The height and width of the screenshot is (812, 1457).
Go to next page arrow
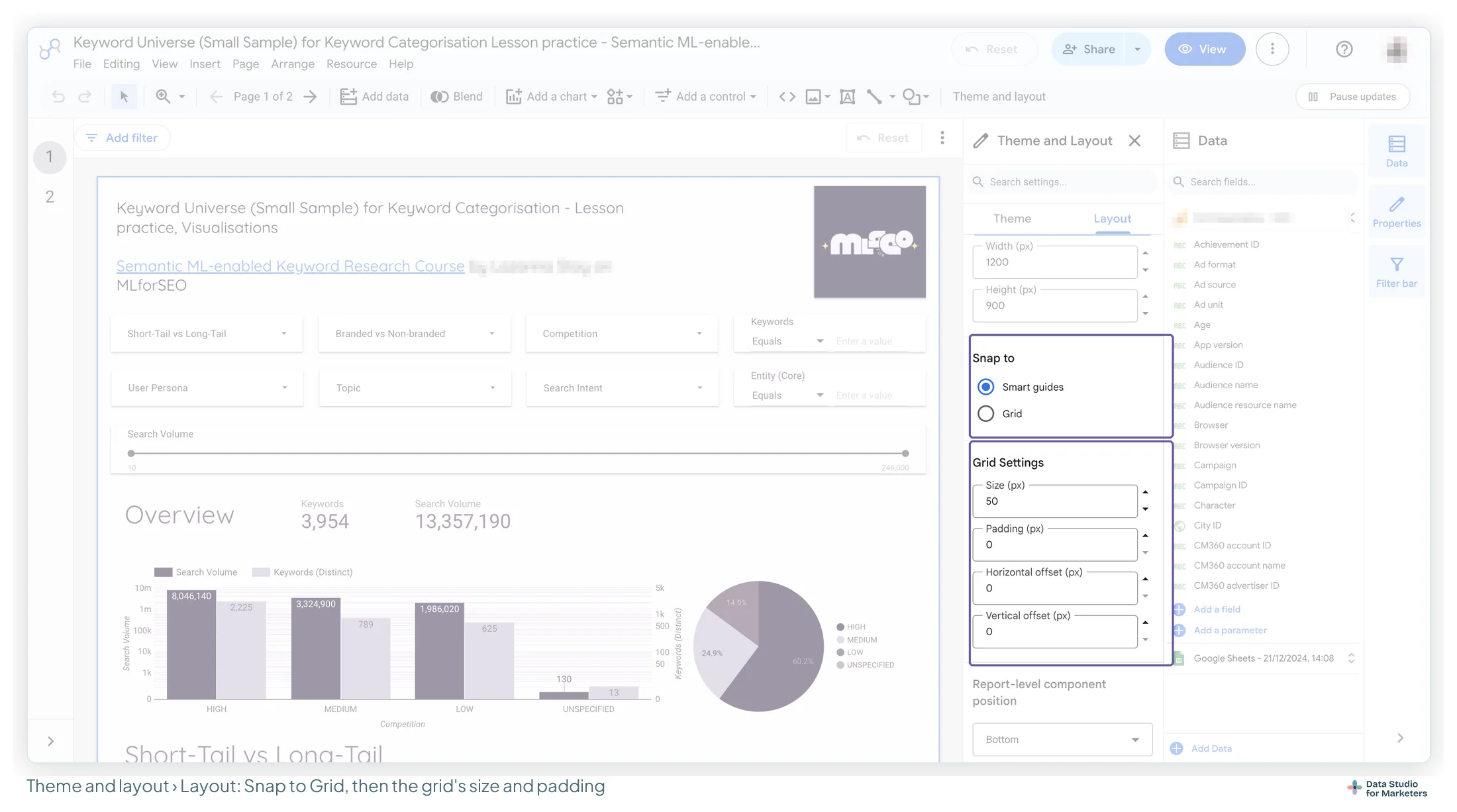pos(310,97)
